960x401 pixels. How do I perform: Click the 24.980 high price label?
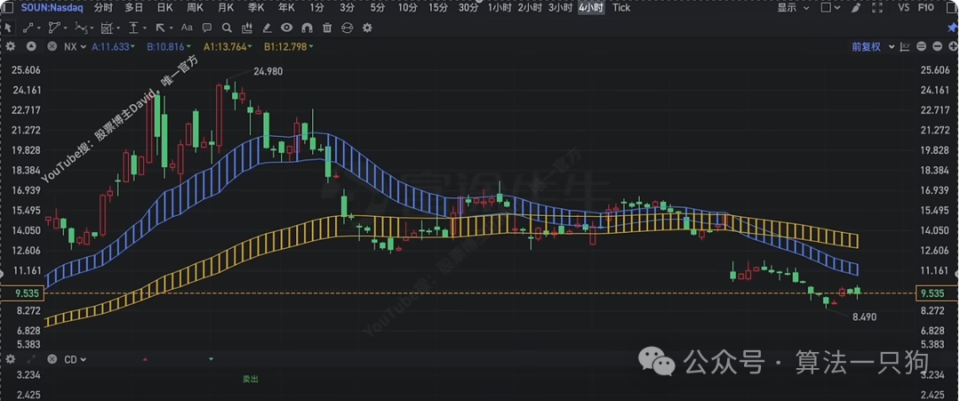(268, 72)
